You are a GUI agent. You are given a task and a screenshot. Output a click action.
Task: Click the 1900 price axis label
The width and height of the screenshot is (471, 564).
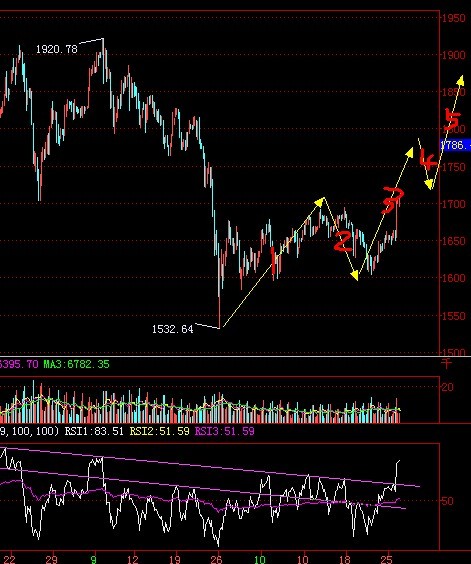(454, 55)
